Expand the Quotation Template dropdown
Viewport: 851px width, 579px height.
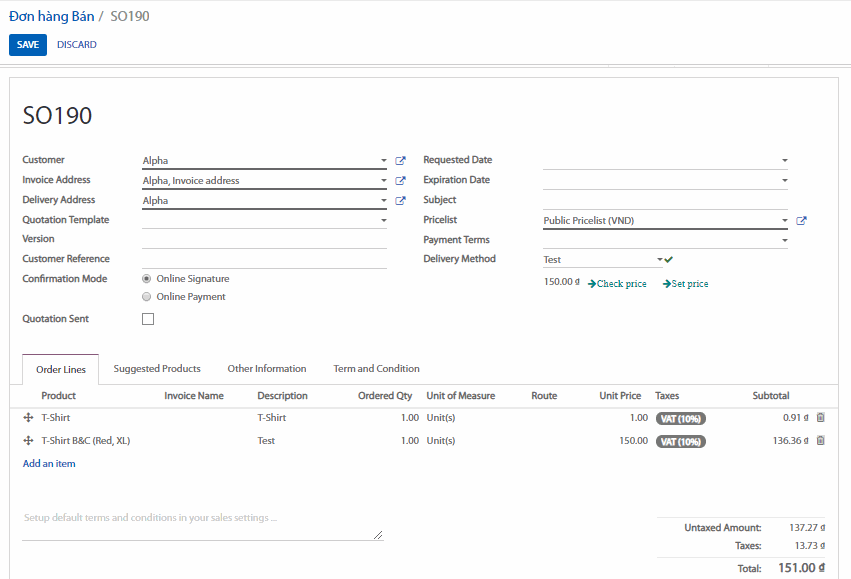click(x=383, y=221)
